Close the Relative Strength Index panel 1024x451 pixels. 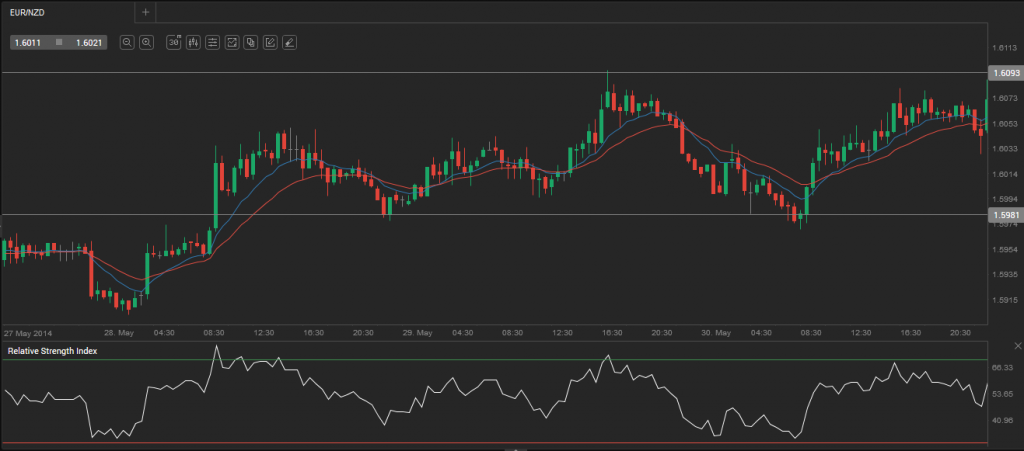(x=1017, y=345)
